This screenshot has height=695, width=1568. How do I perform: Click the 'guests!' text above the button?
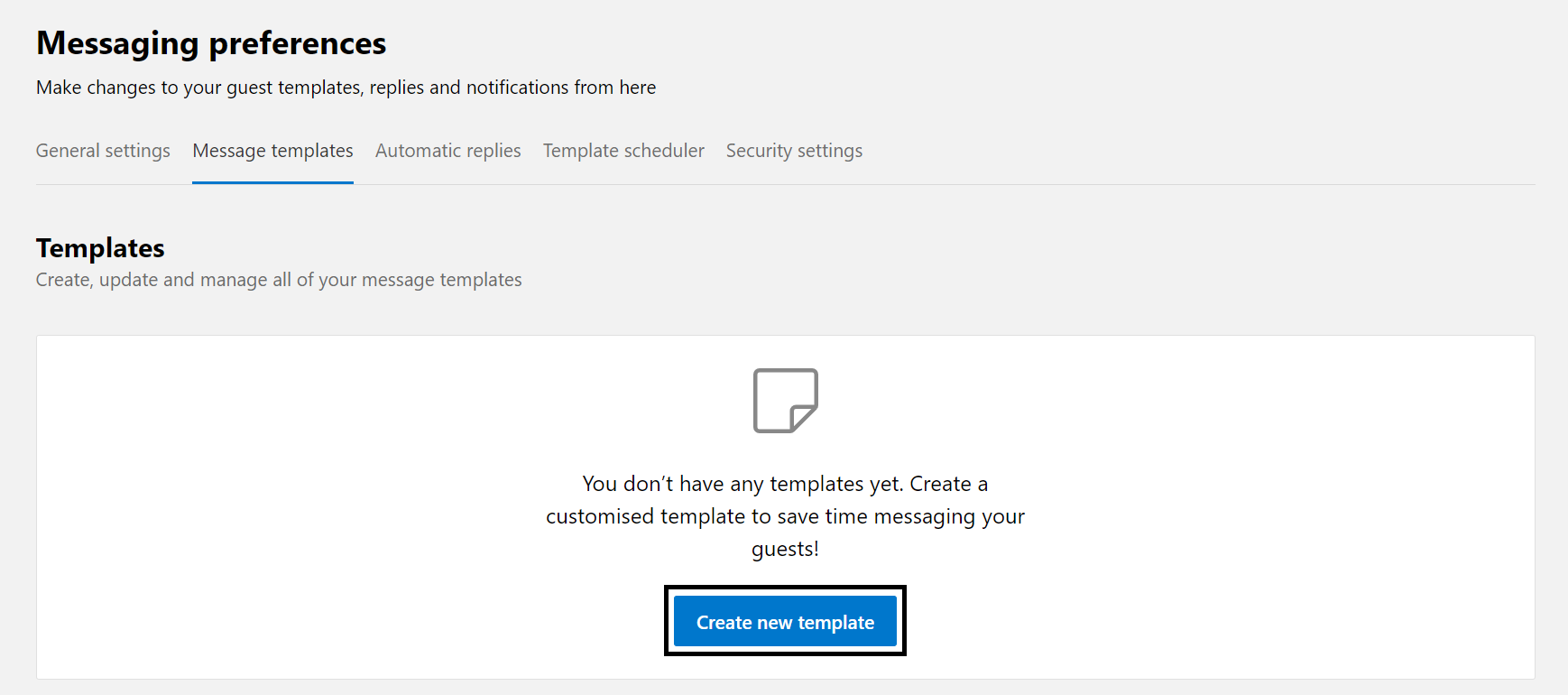(785, 549)
